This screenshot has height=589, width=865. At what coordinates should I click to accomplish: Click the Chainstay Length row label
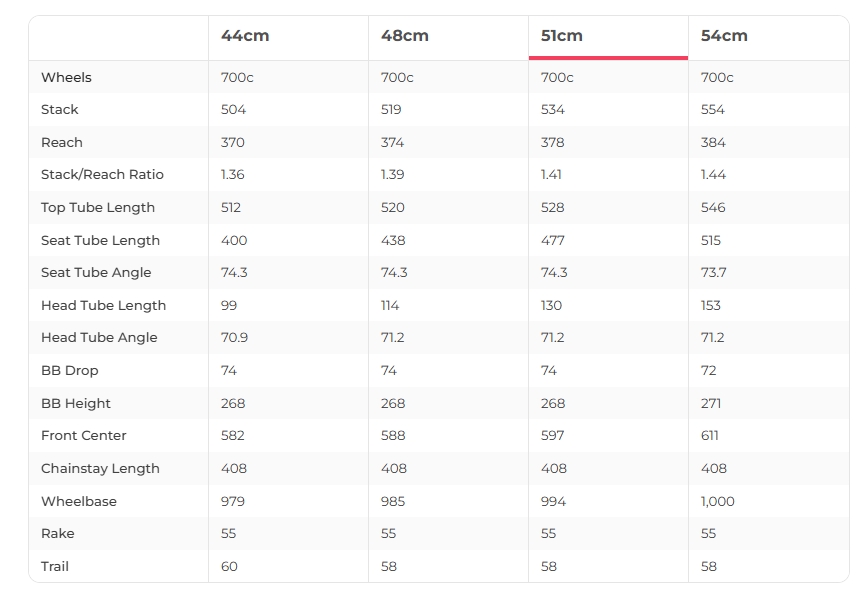point(100,469)
